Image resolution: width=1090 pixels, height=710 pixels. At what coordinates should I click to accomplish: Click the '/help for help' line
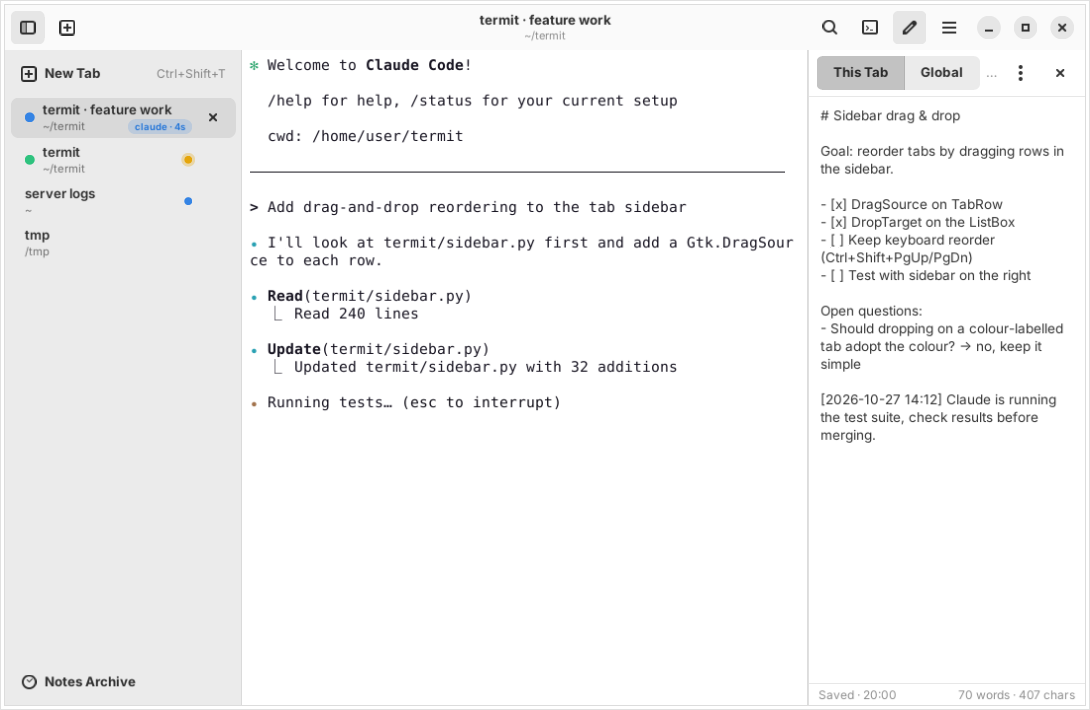click(x=472, y=101)
